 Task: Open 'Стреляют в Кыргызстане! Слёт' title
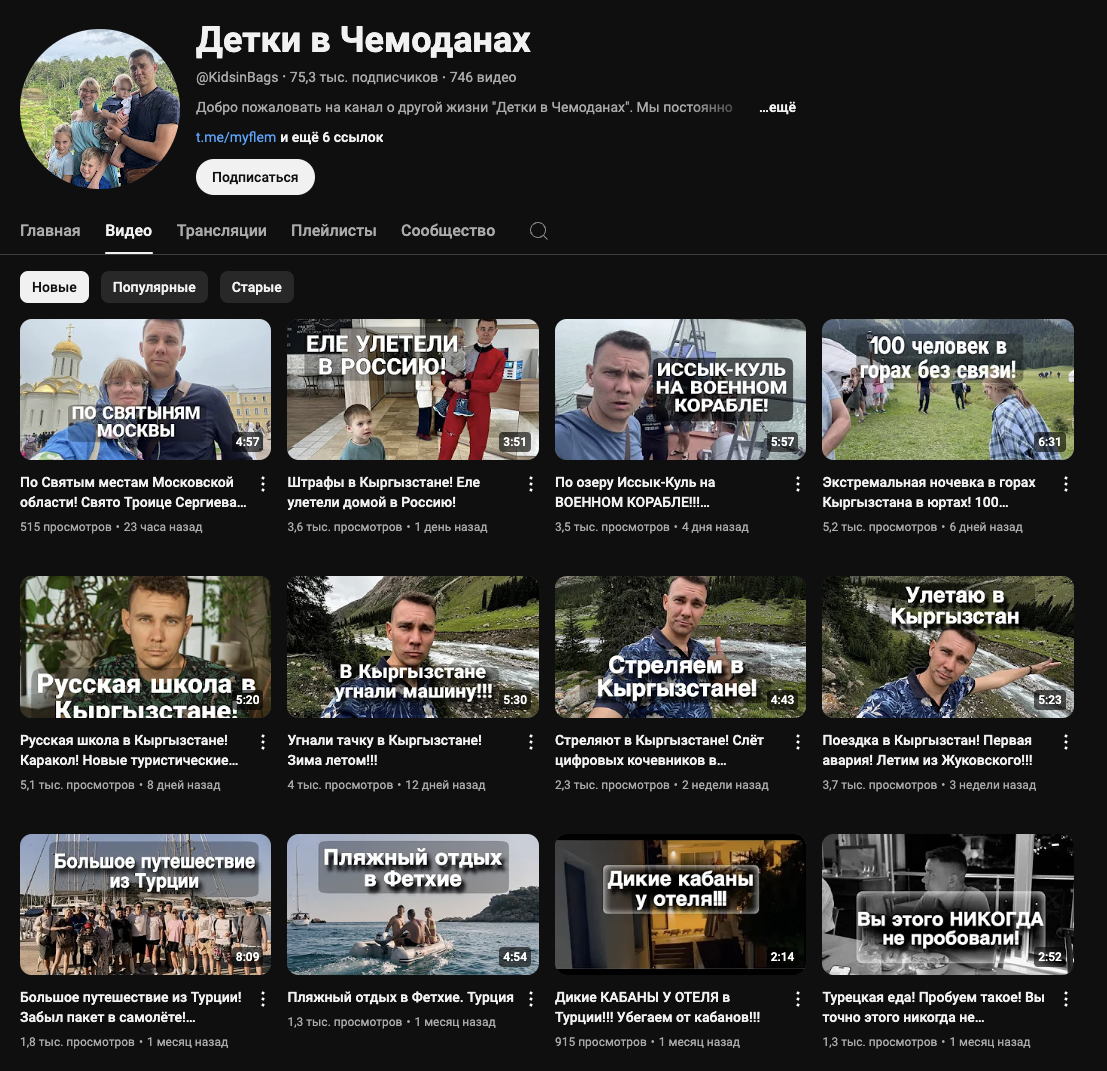click(659, 750)
